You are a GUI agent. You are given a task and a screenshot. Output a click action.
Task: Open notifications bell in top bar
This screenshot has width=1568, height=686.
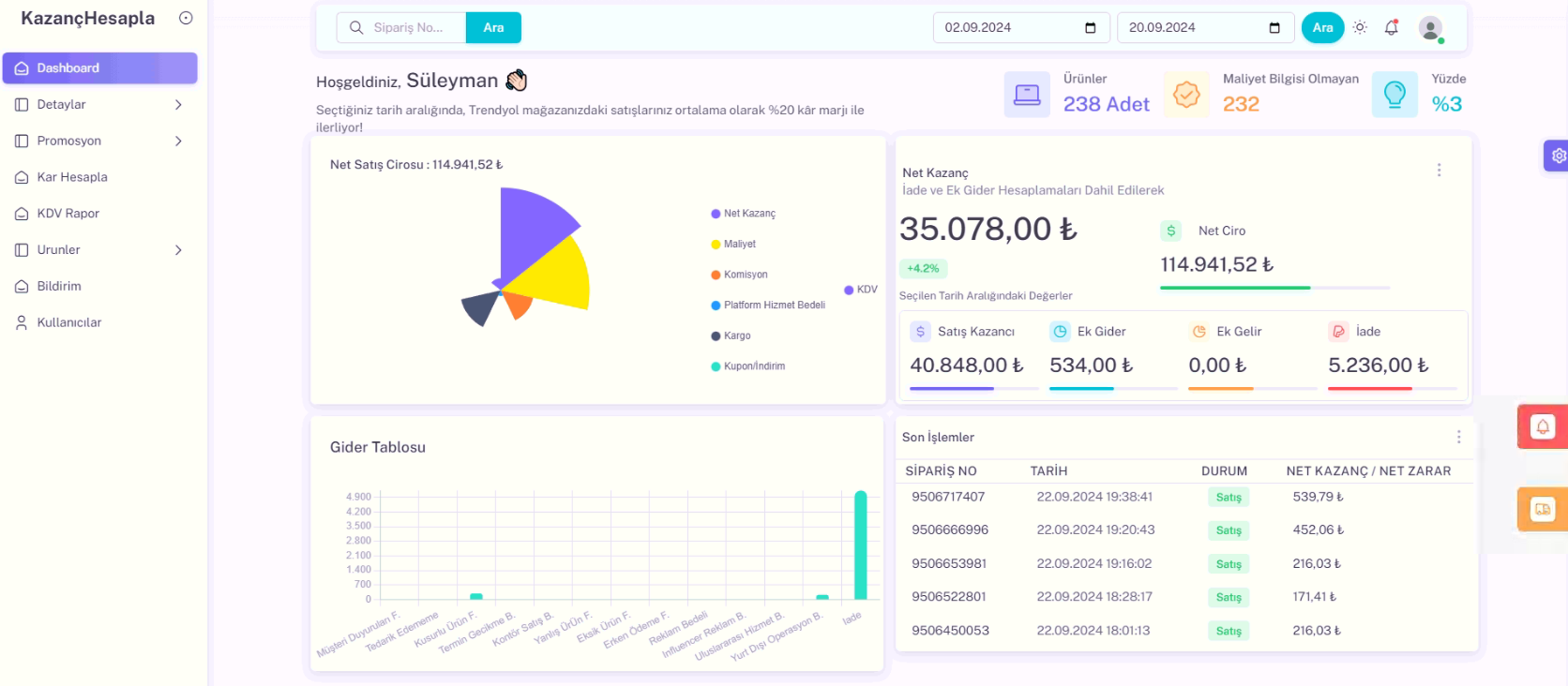pyautogui.click(x=1392, y=27)
